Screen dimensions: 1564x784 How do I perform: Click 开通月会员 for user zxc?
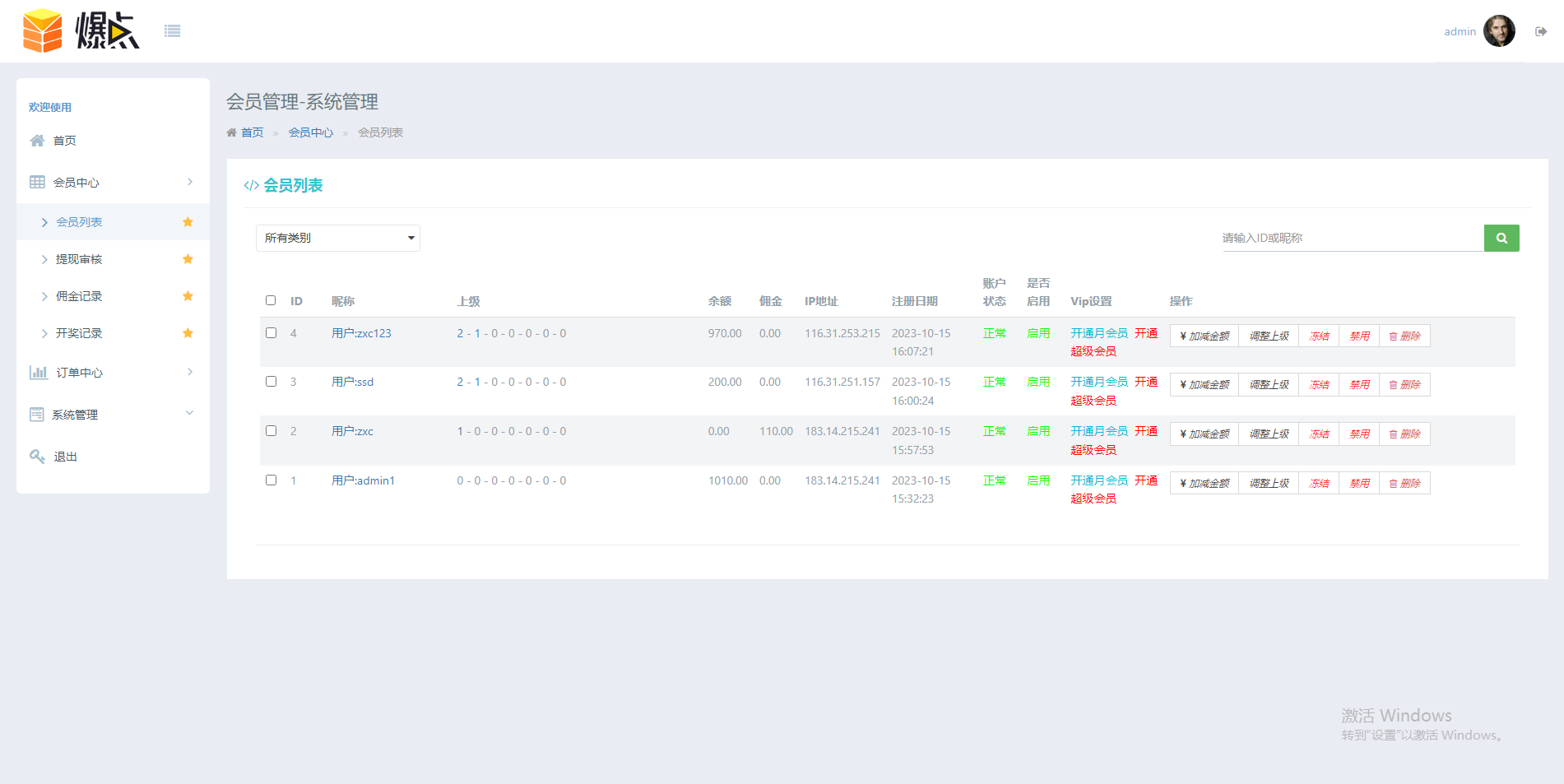tap(1099, 431)
